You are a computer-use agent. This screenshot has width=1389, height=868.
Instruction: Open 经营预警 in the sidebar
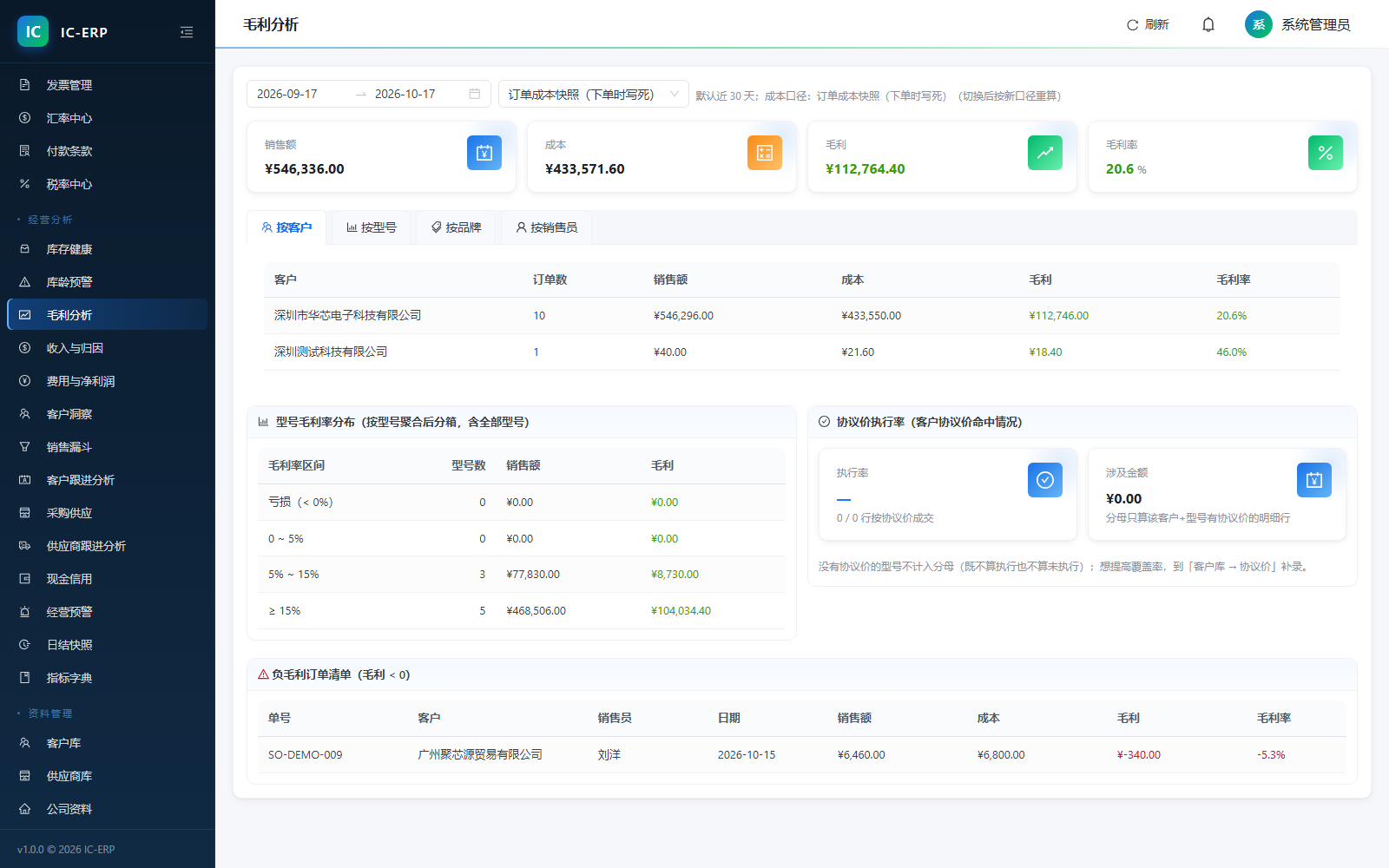(x=107, y=612)
